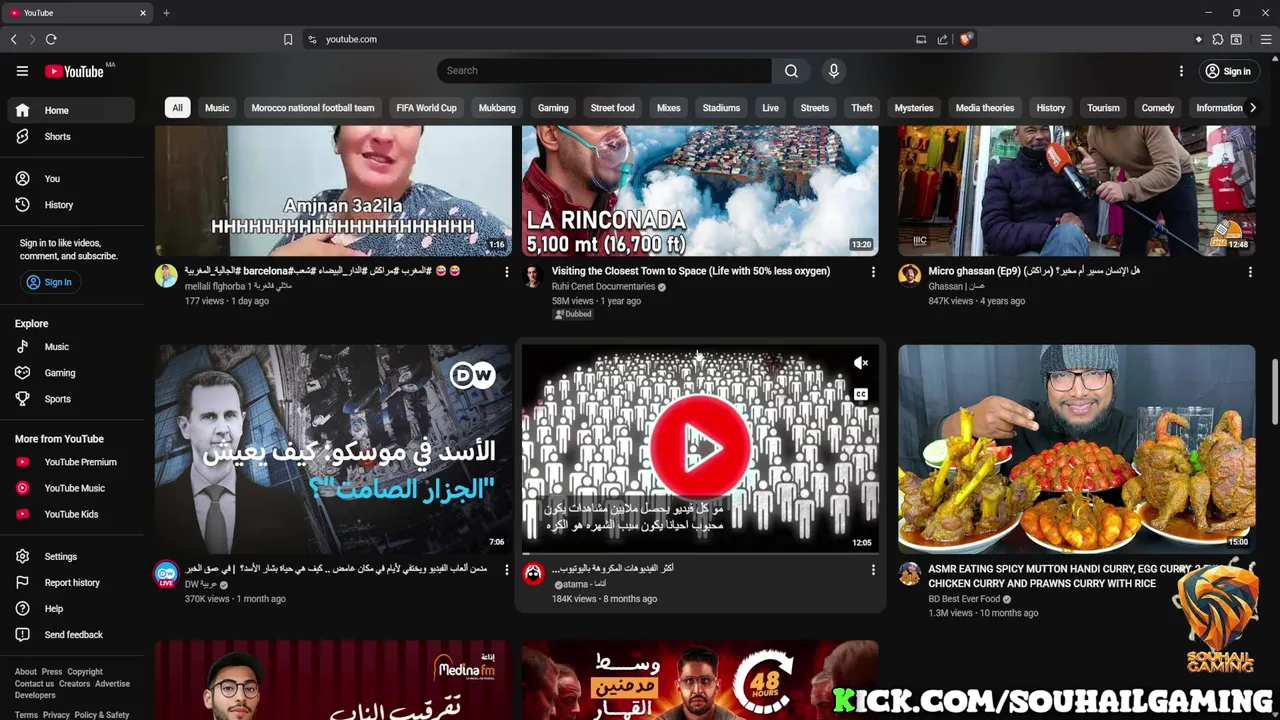The height and width of the screenshot is (720, 1280).
Task: Open options menu for DW Assad video
Action: (x=506, y=569)
